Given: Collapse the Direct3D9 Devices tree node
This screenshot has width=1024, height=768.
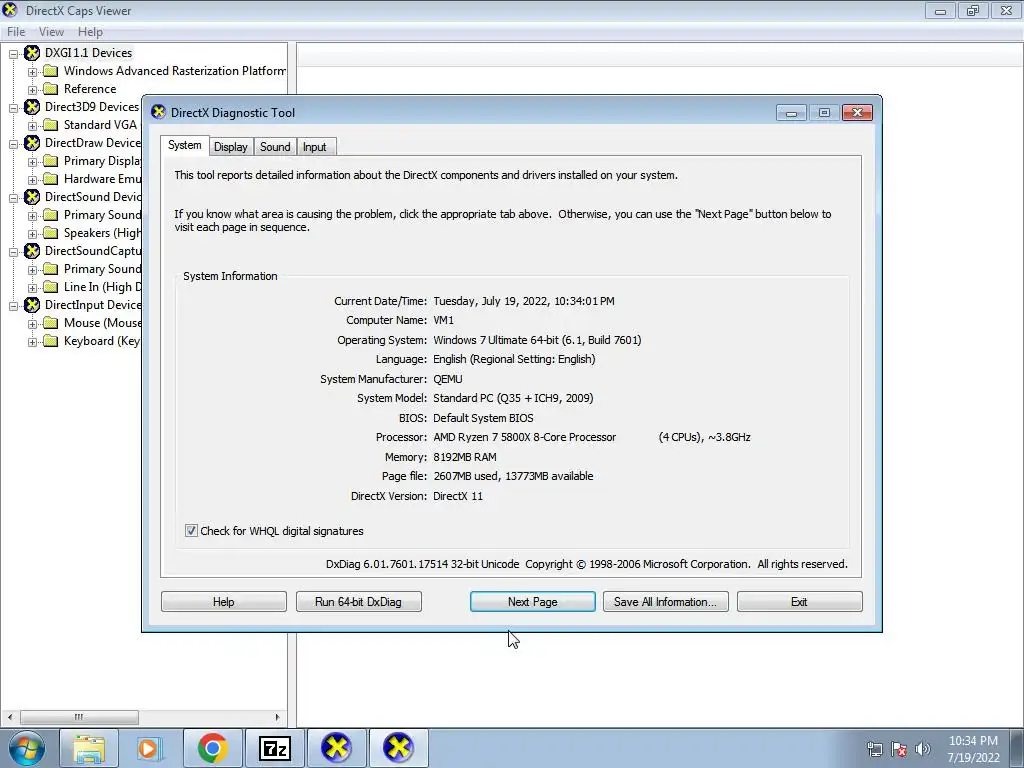Looking at the screenshot, I should [x=13, y=108].
